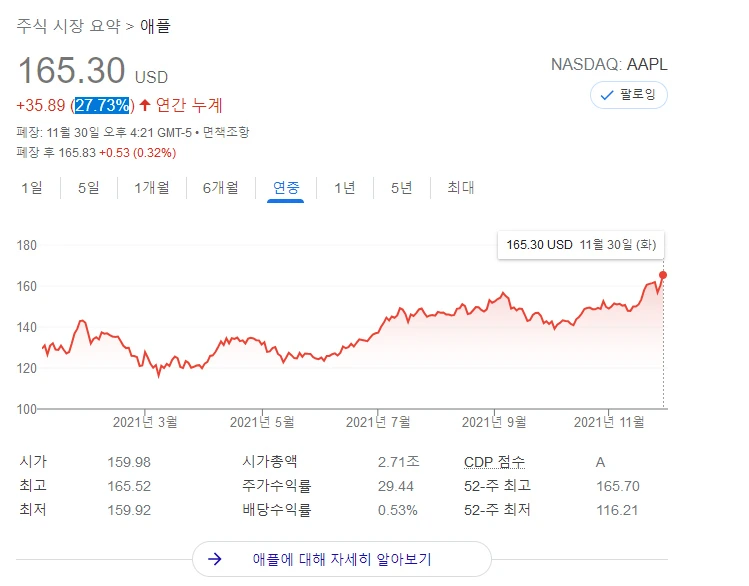Viewport: 749px width, 586px height.
Task: Select the 1일 range tab
Action: click(x=32, y=188)
